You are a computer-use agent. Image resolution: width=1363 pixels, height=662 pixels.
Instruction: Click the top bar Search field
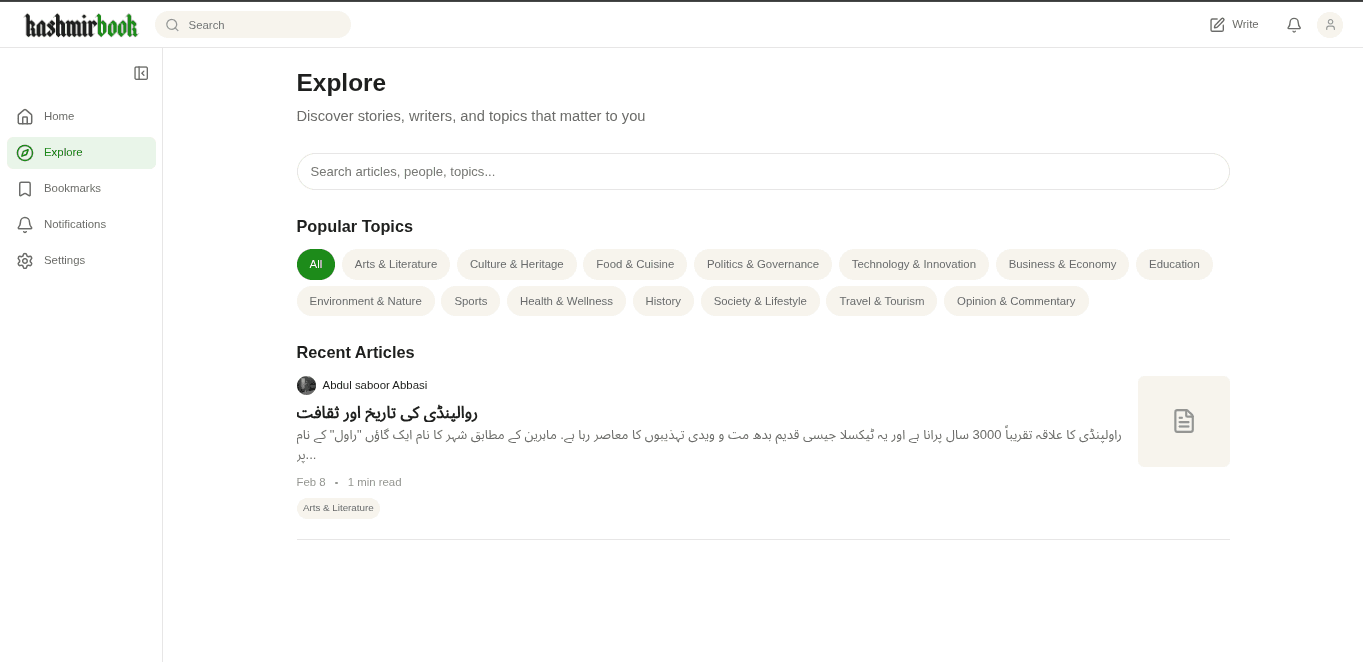point(262,25)
